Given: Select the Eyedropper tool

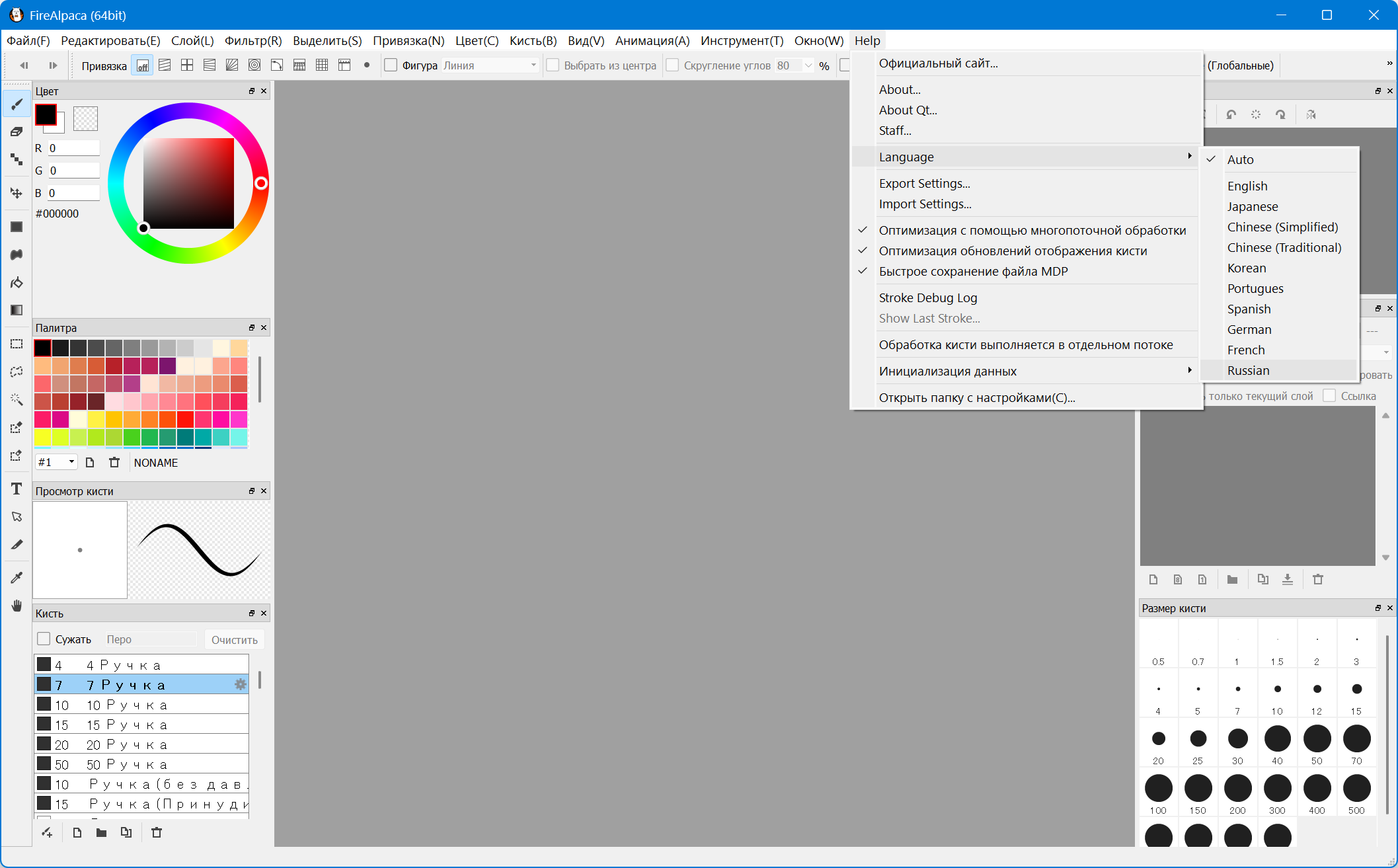Looking at the screenshot, I should [17, 577].
